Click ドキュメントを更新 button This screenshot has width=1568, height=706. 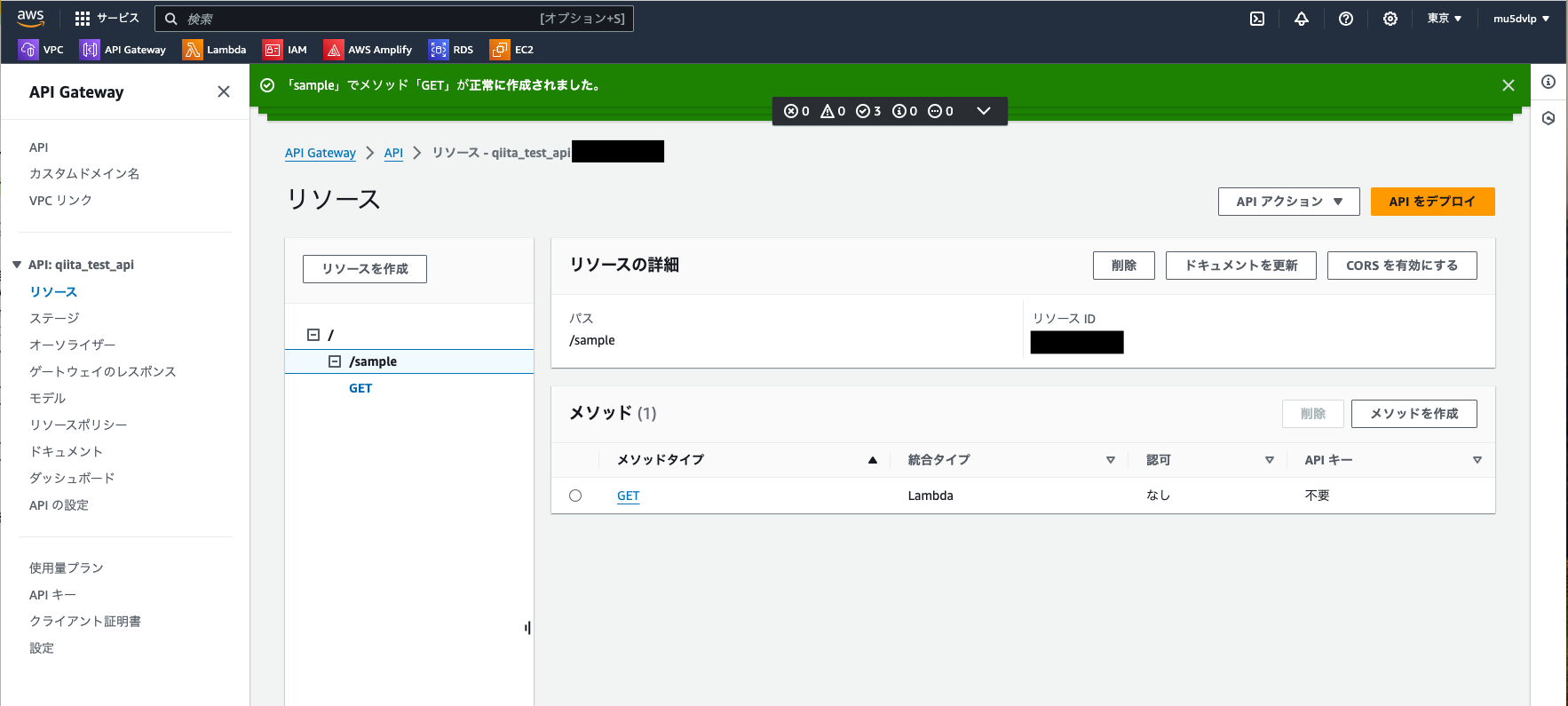(x=1241, y=266)
